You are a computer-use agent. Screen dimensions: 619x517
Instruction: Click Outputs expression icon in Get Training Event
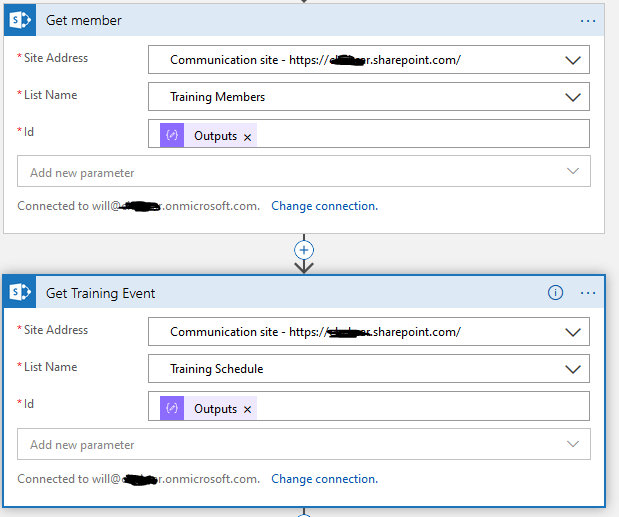pyautogui.click(x=172, y=408)
